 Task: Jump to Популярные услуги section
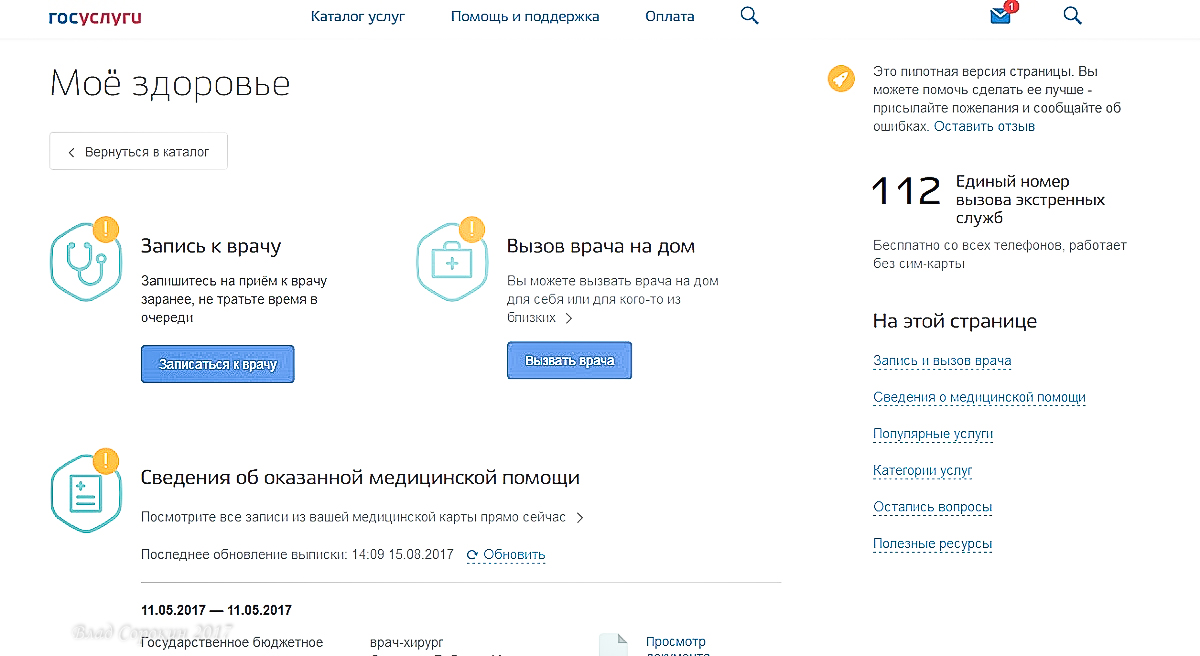(932, 434)
